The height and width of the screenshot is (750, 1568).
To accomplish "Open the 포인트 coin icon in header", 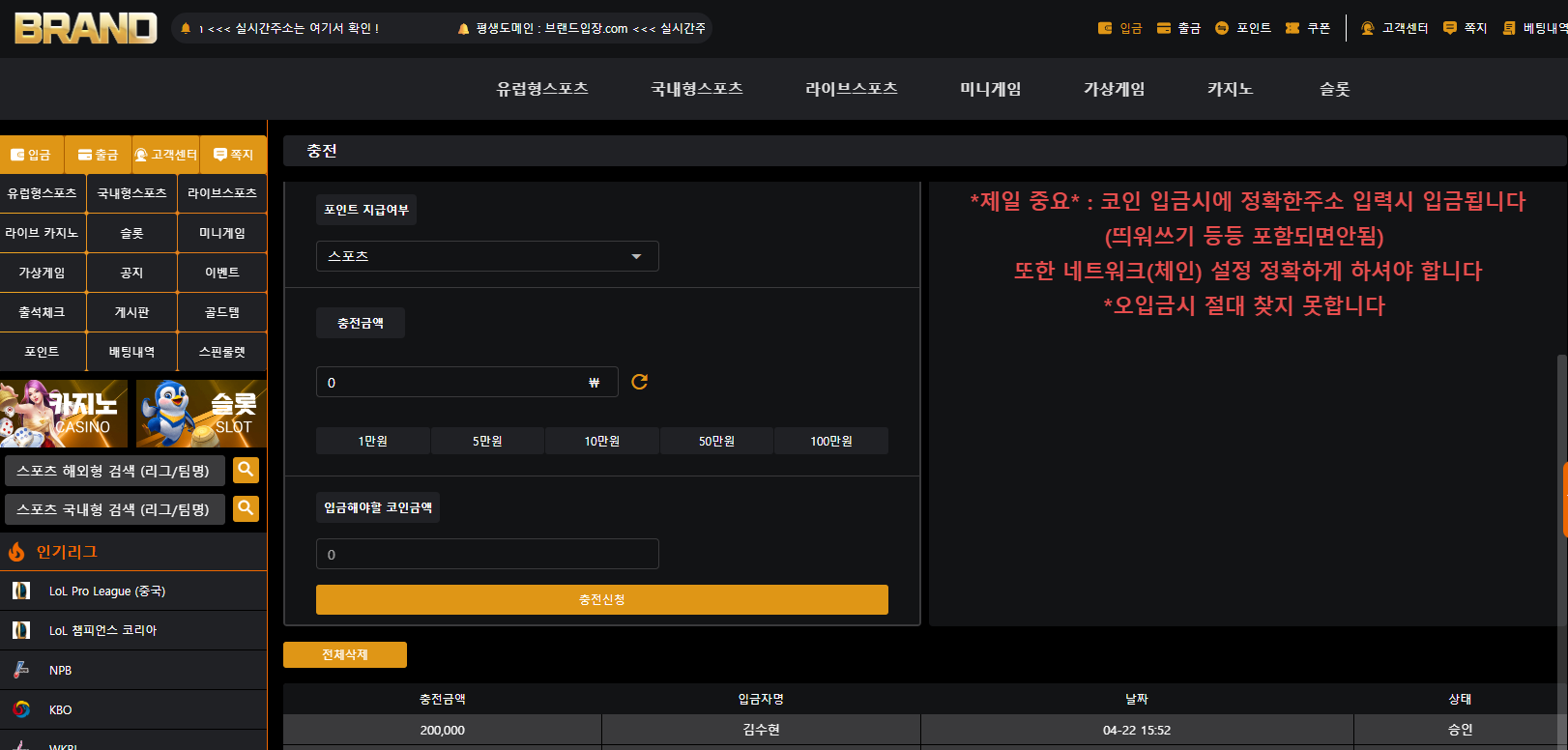I will coord(1222,28).
